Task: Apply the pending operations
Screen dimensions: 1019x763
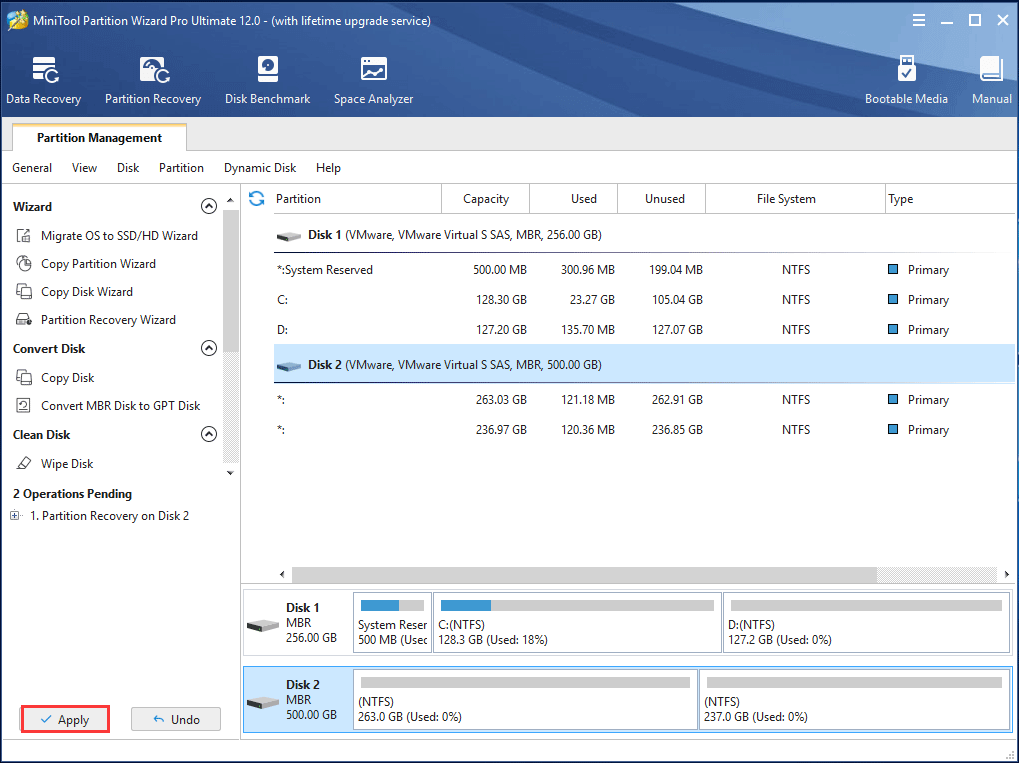Action: point(64,719)
